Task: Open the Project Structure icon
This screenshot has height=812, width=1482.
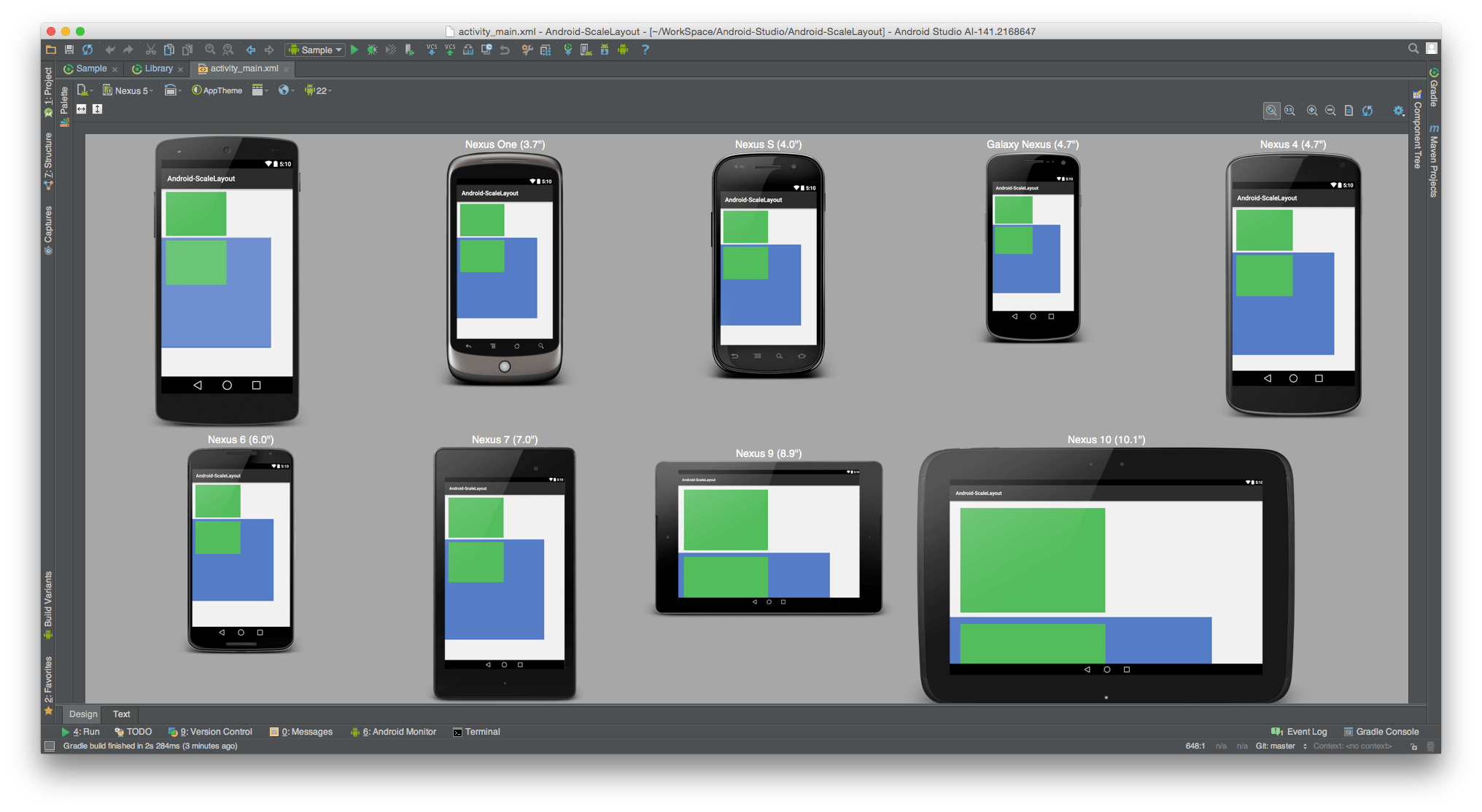Action: coord(546,50)
